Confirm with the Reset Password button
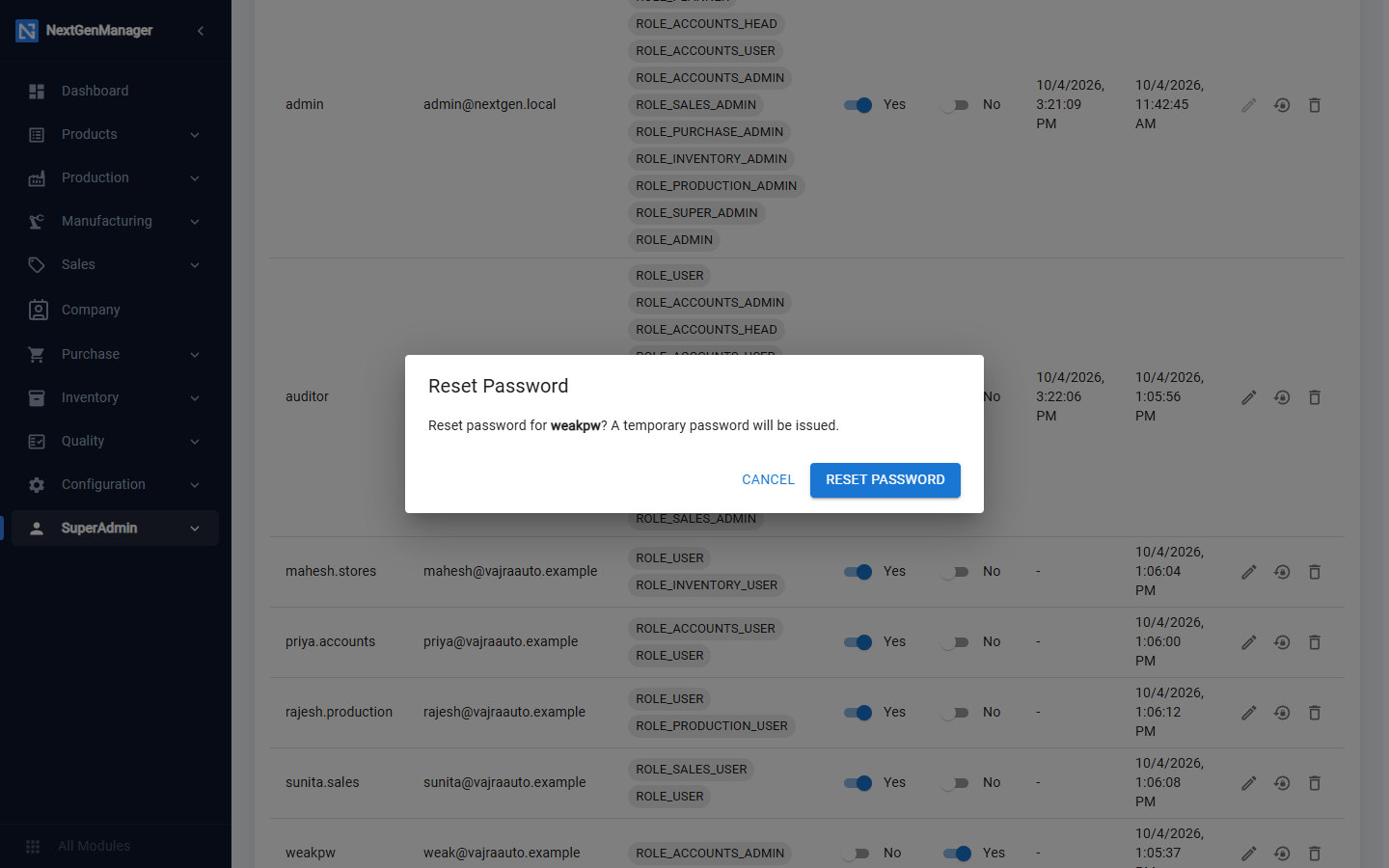Screen dimensions: 1389x868 pos(885,480)
